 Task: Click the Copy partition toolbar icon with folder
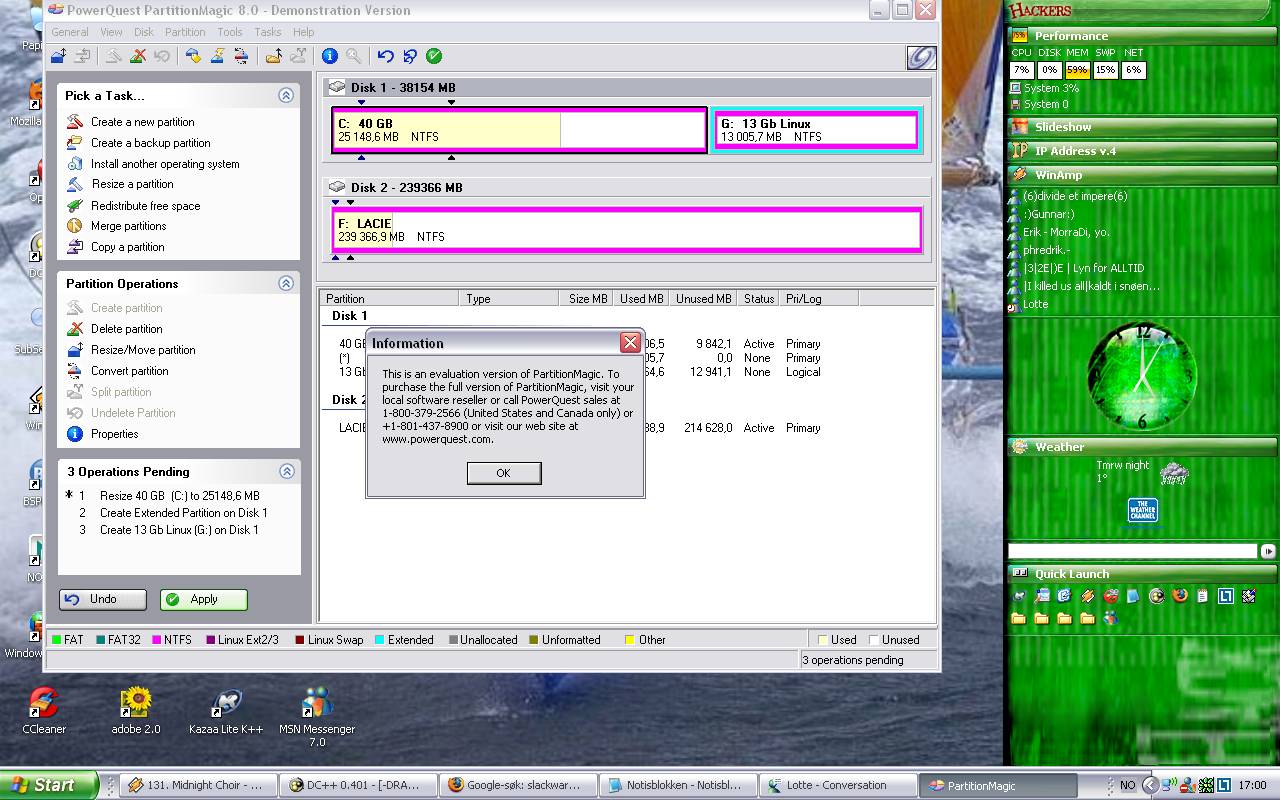click(x=274, y=56)
